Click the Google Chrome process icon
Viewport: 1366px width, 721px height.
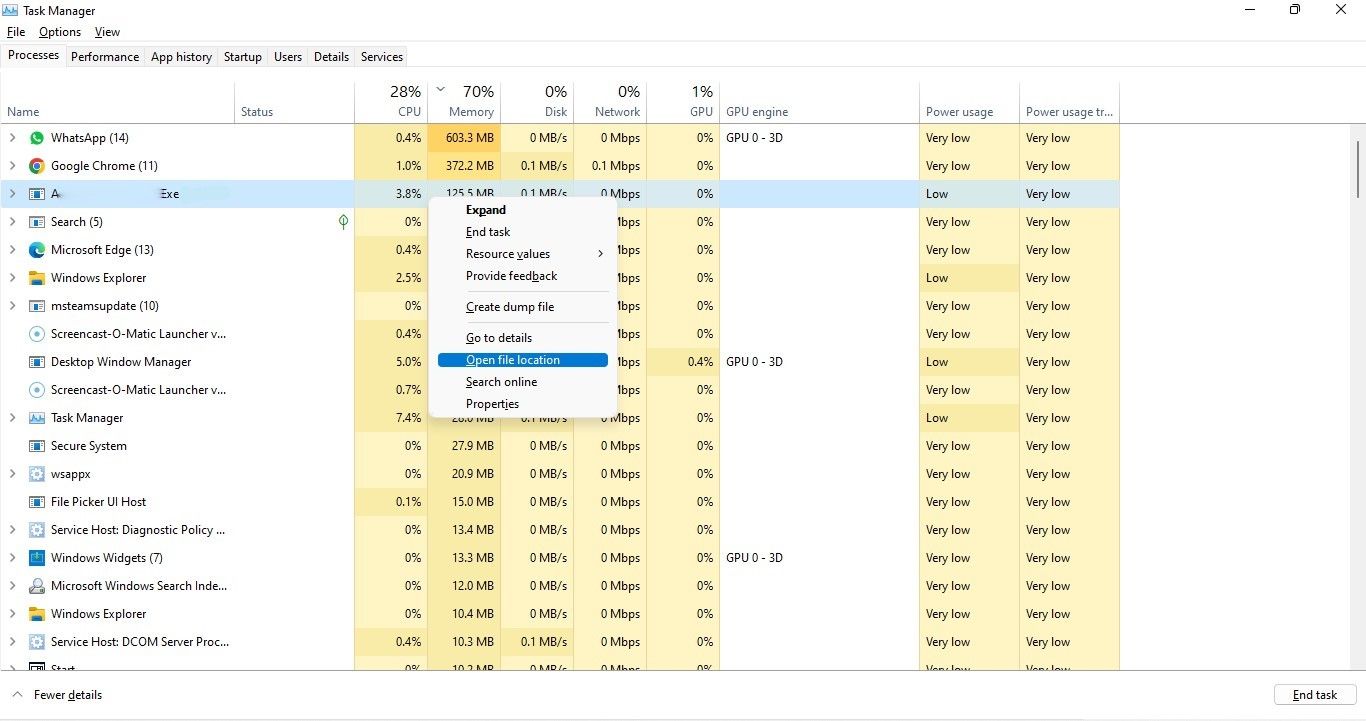tap(37, 166)
